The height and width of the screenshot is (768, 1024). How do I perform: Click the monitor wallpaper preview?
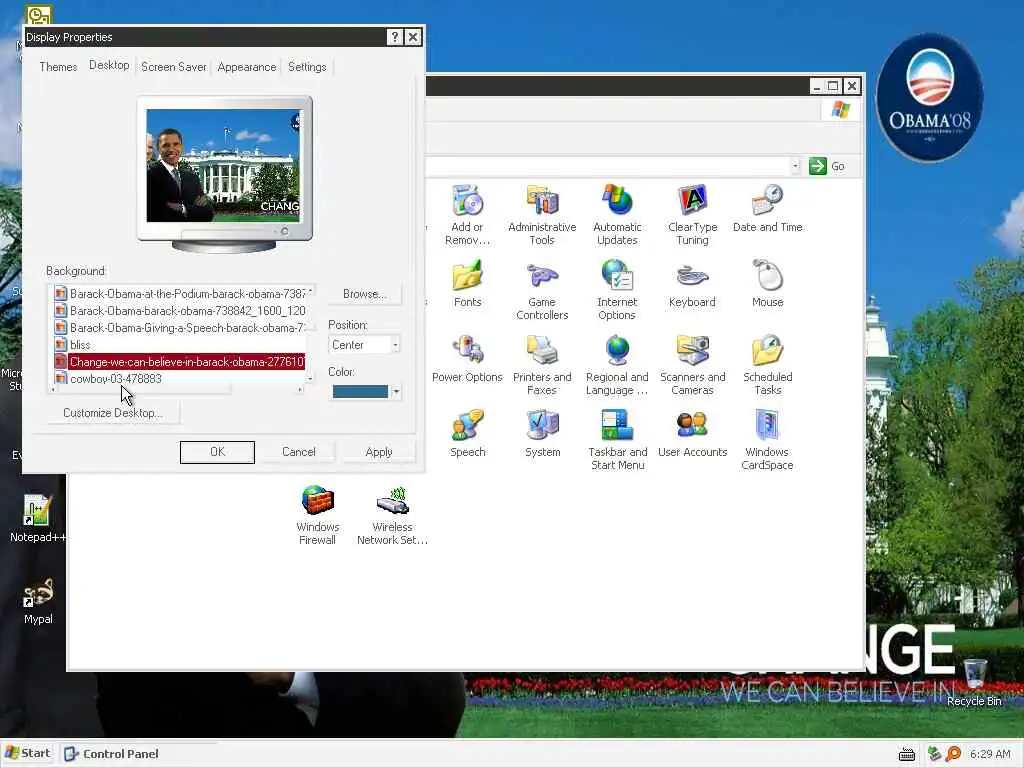pyautogui.click(x=223, y=165)
